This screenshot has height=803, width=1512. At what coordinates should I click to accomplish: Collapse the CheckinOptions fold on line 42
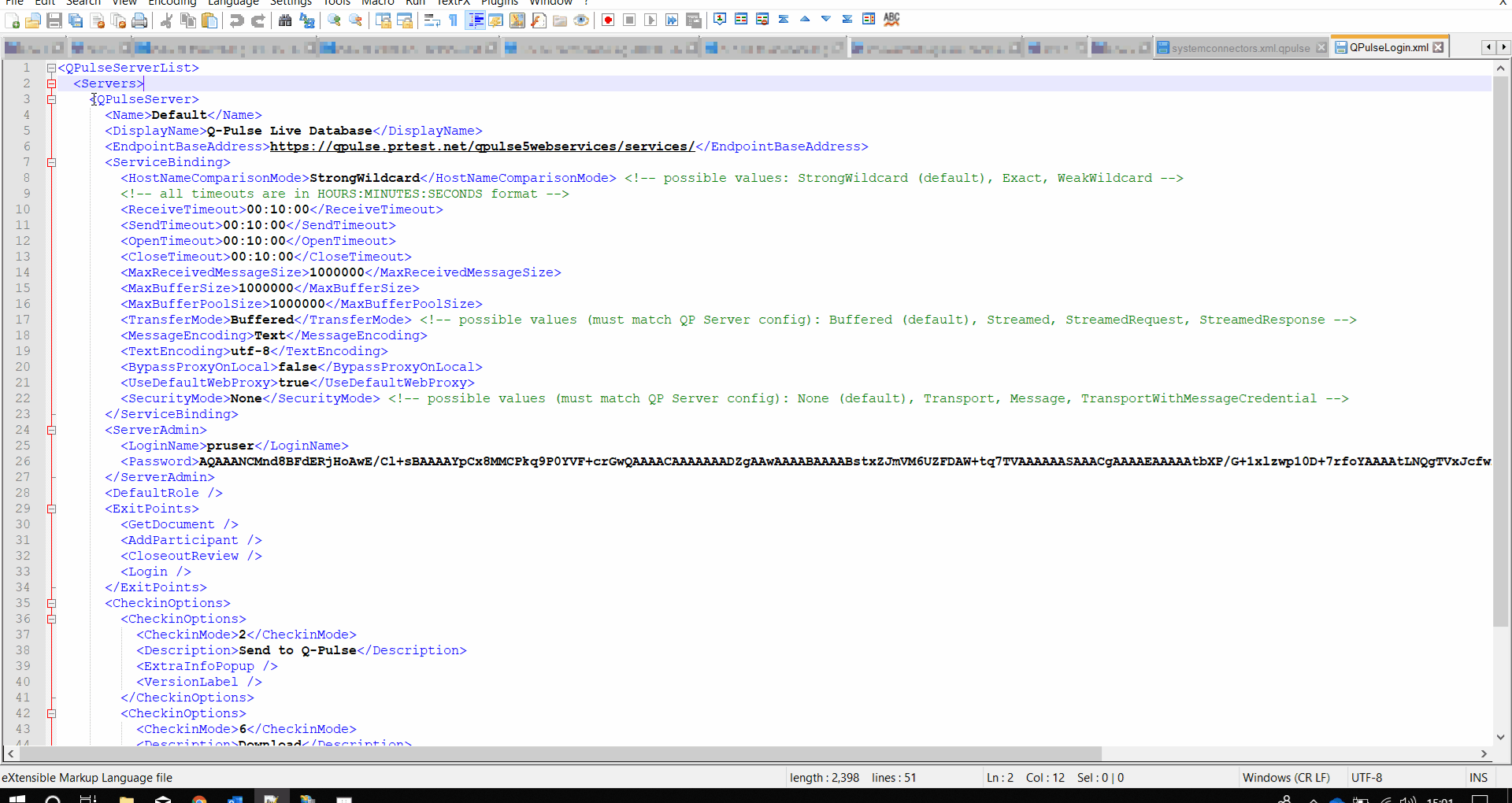click(x=51, y=713)
